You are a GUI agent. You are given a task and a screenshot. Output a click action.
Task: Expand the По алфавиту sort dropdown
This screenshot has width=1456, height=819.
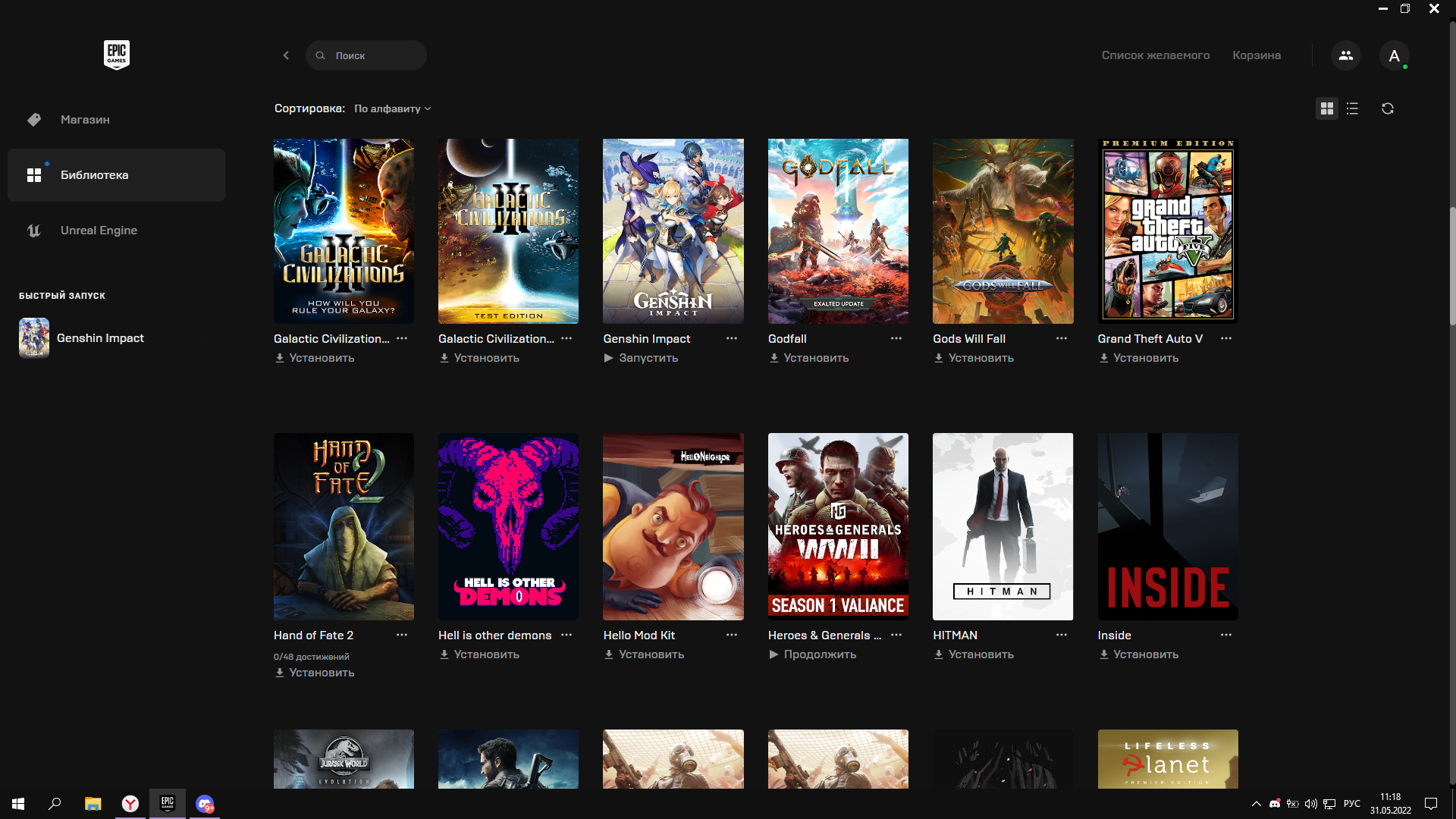coord(392,108)
